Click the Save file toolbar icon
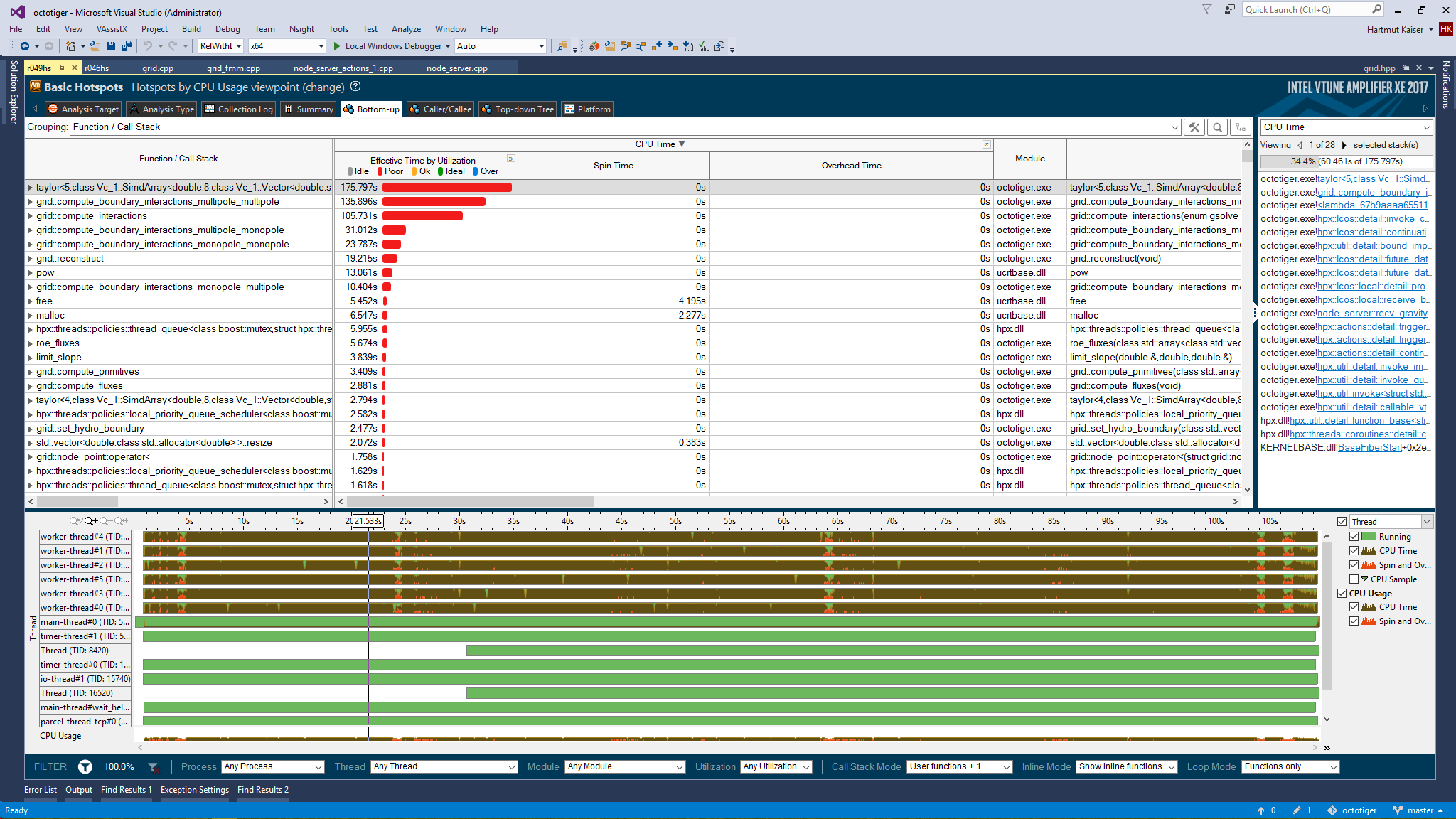 pos(111,46)
